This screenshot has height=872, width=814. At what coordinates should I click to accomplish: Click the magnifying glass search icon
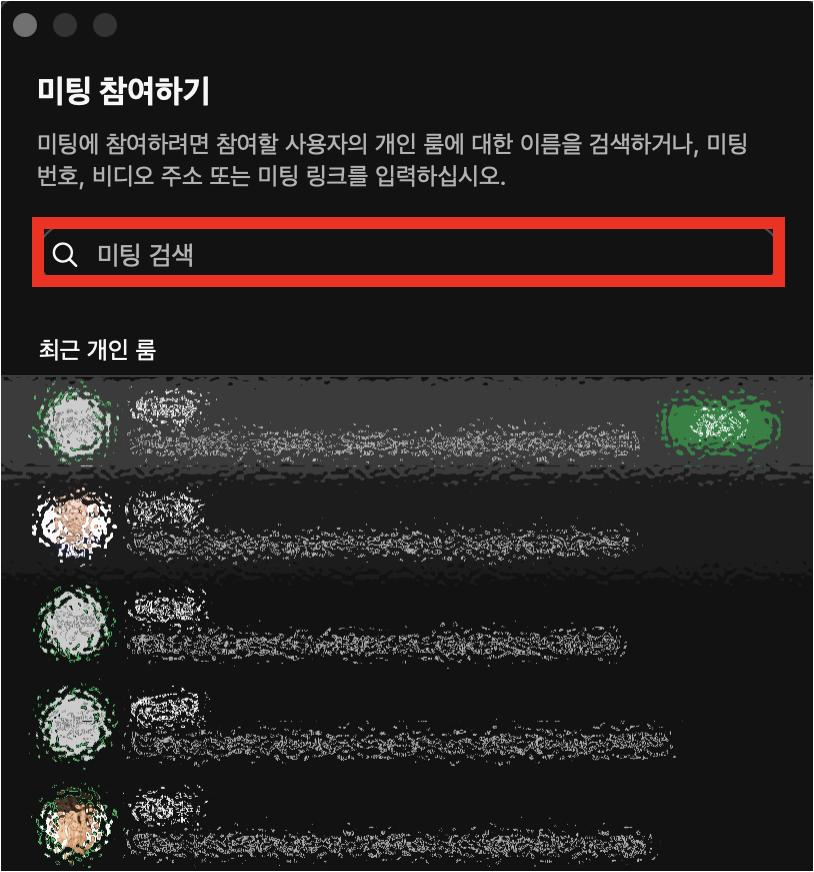64,255
